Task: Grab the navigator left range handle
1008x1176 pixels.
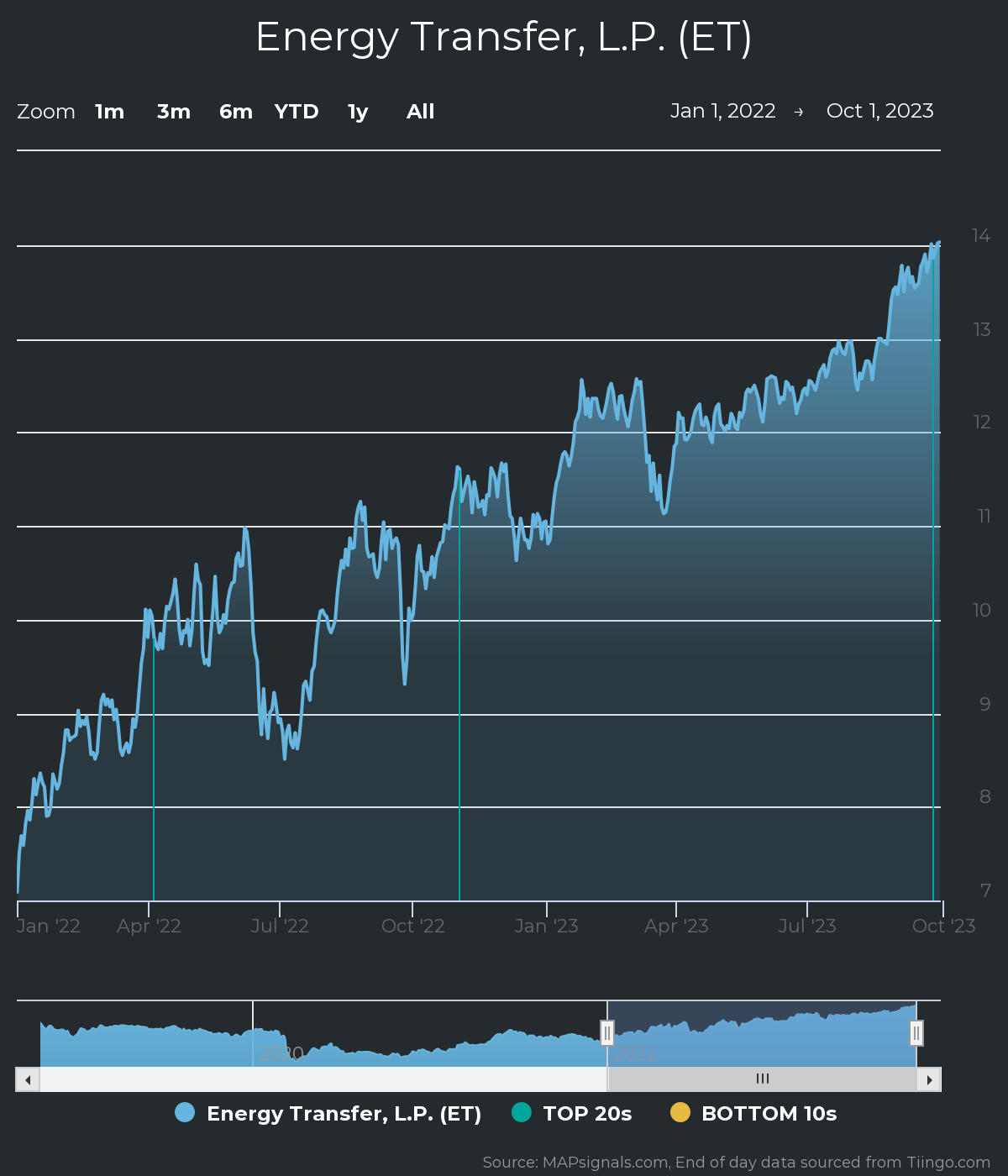Action: pyautogui.click(x=607, y=1032)
